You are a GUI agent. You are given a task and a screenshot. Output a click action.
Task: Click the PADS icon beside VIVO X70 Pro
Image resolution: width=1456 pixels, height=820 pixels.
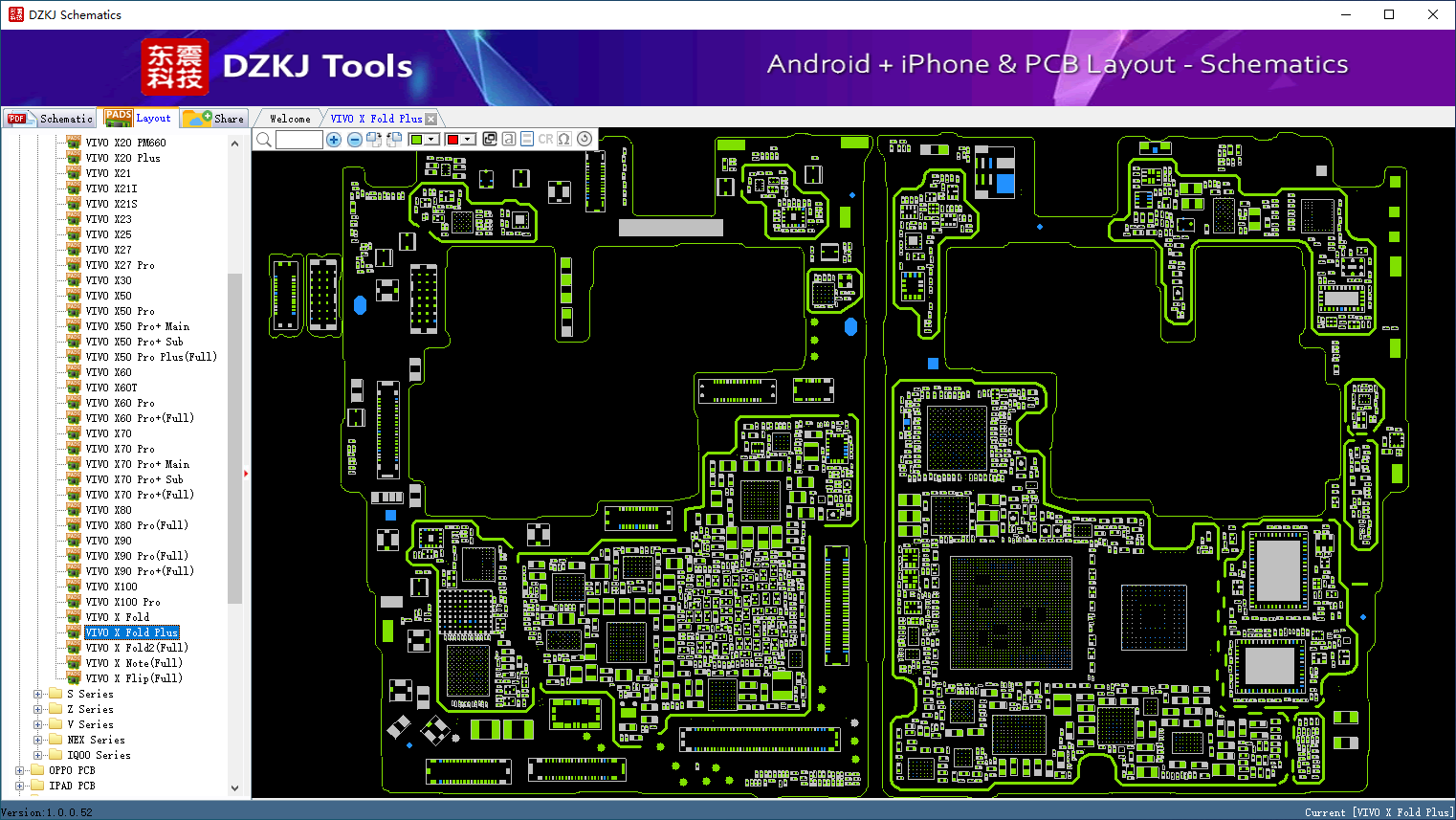[74, 449]
